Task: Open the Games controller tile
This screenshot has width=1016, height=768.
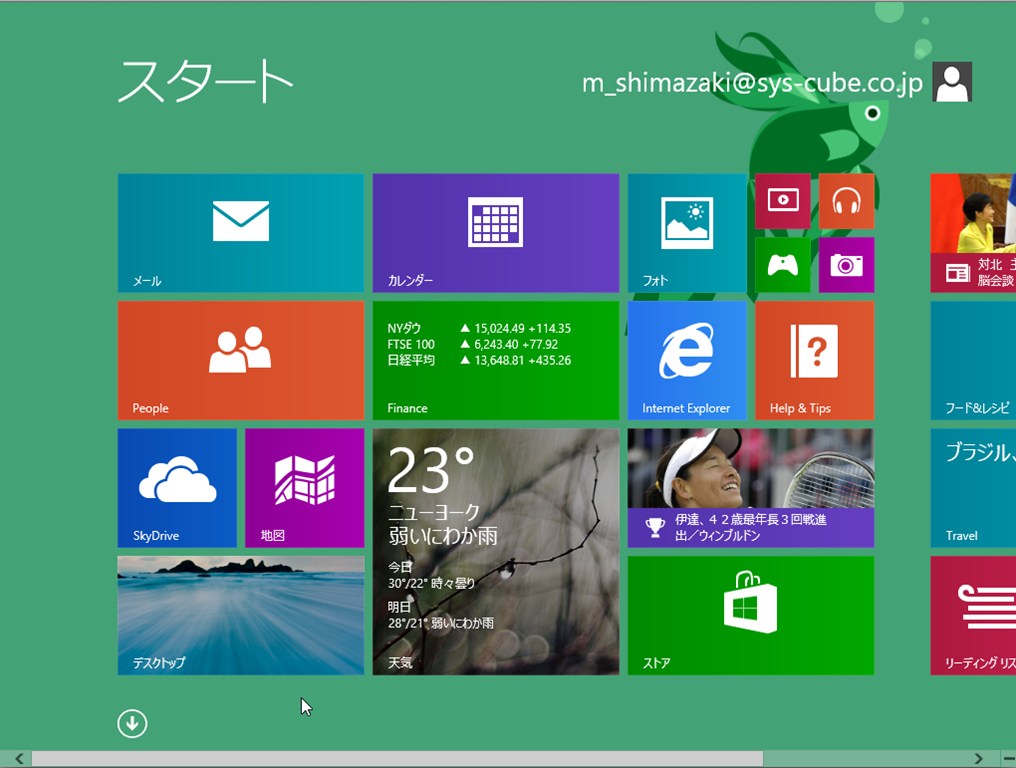Action: click(783, 264)
